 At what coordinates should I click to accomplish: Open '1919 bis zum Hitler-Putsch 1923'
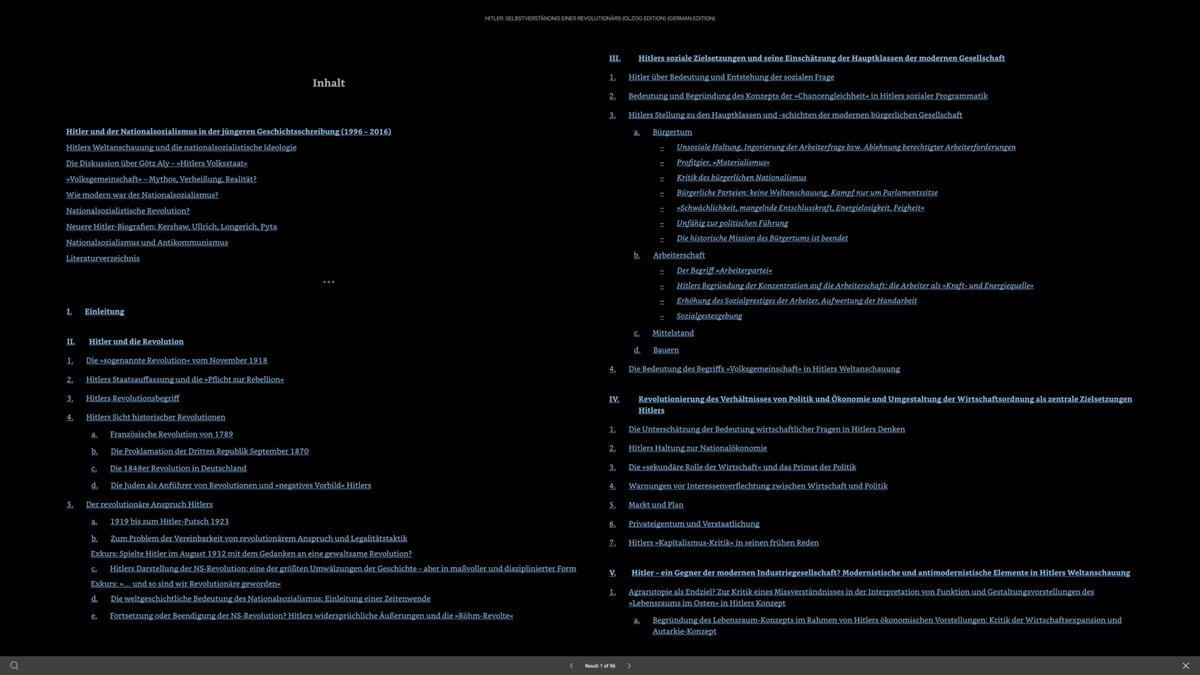tap(170, 521)
